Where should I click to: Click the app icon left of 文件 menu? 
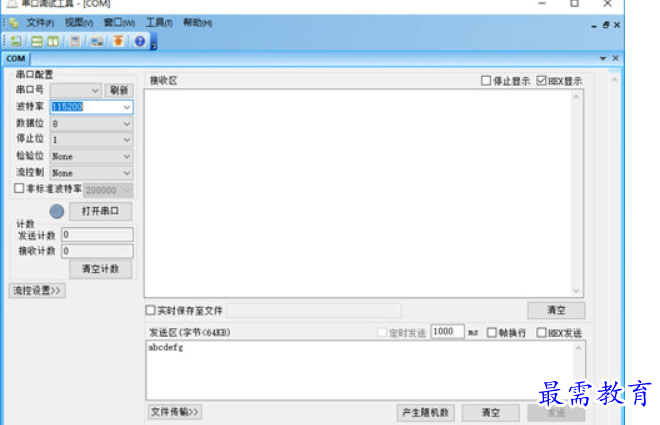pyautogui.click(x=14, y=23)
